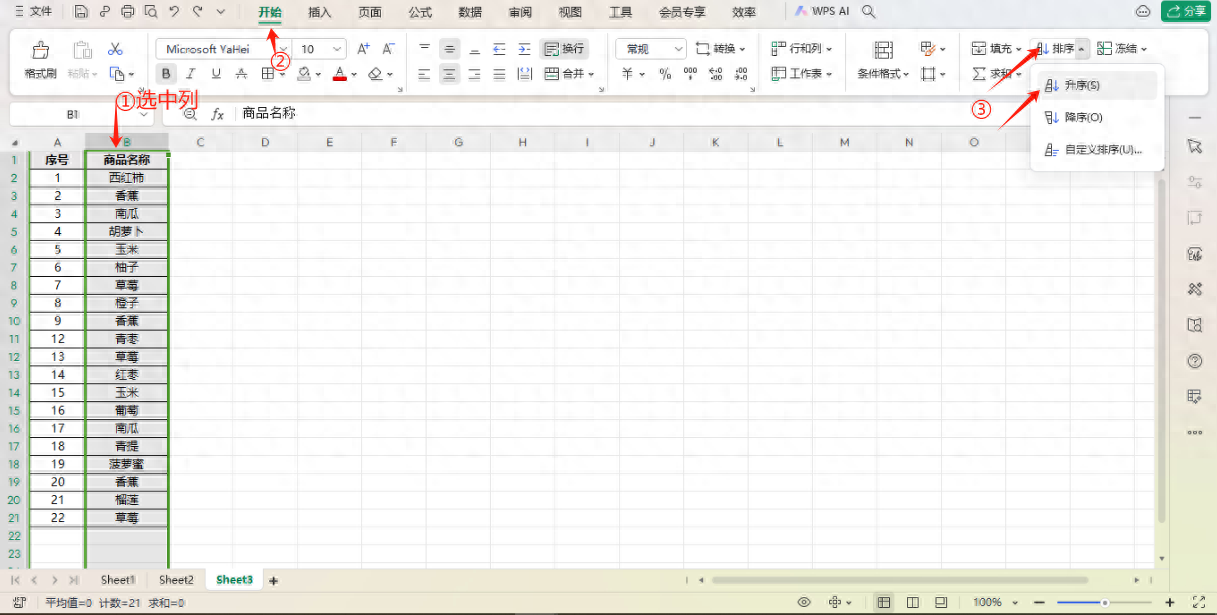Click the Share (分享) button
Viewport: 1217px width, 615px height.
(x=1186, y=12)
